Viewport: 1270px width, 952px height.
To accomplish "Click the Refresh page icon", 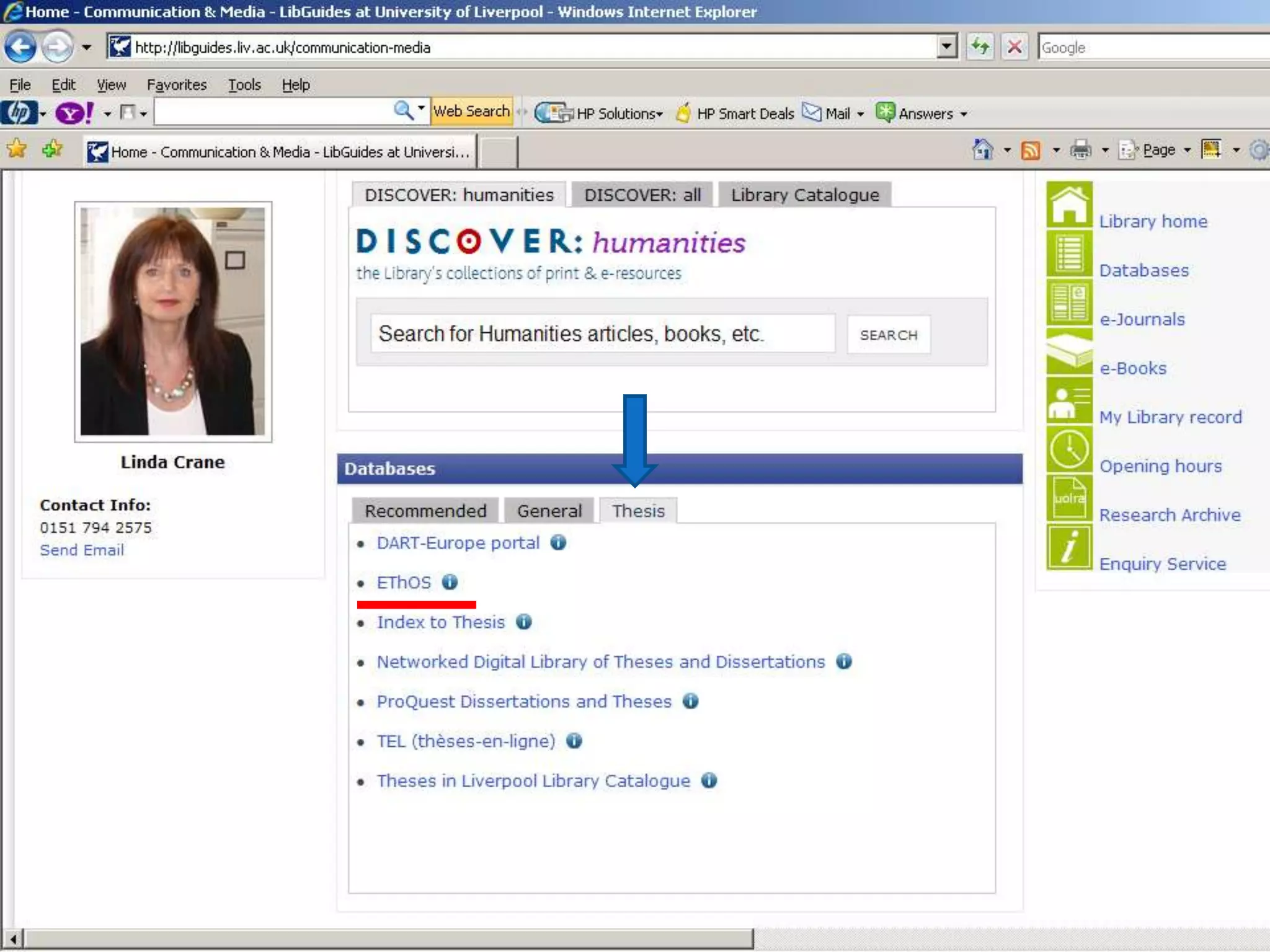I will (980, 47).
